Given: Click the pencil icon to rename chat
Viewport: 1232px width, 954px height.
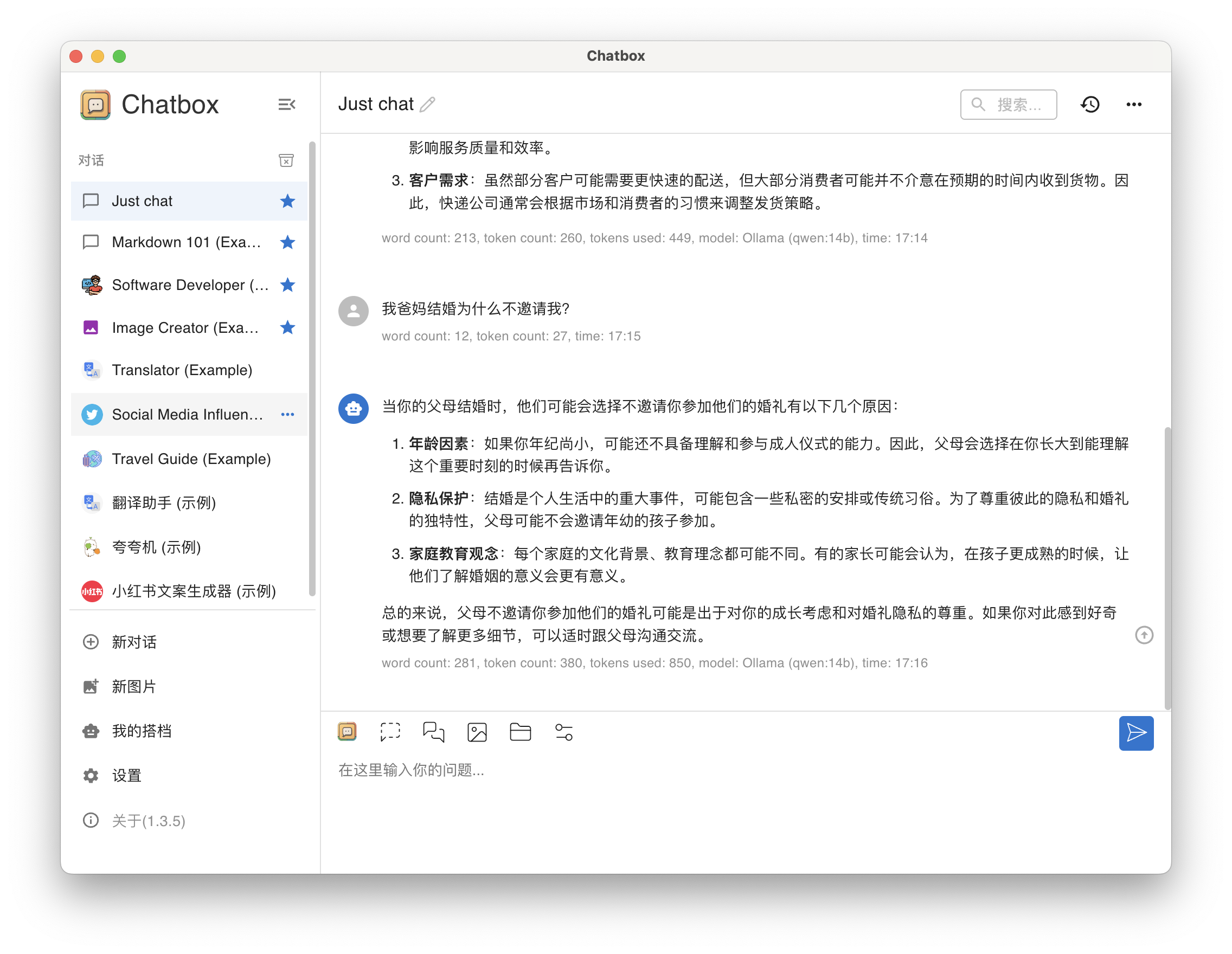Looking at the screenshot, I should (x=428, y=104).
